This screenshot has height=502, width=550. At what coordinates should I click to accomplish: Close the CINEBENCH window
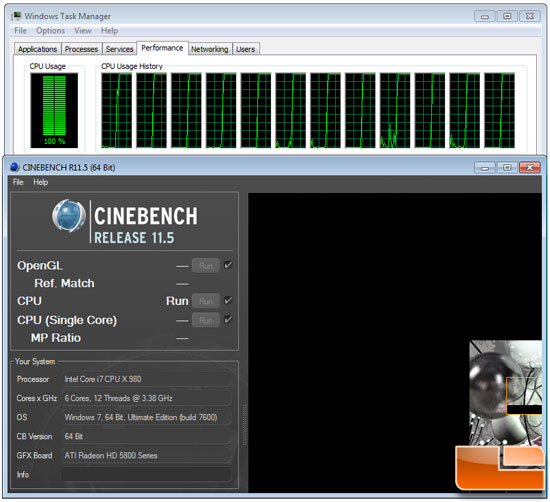(530, 168)
